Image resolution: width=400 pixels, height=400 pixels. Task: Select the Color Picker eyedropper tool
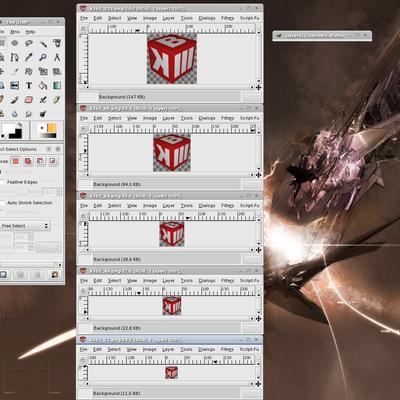tap(29, 57)
